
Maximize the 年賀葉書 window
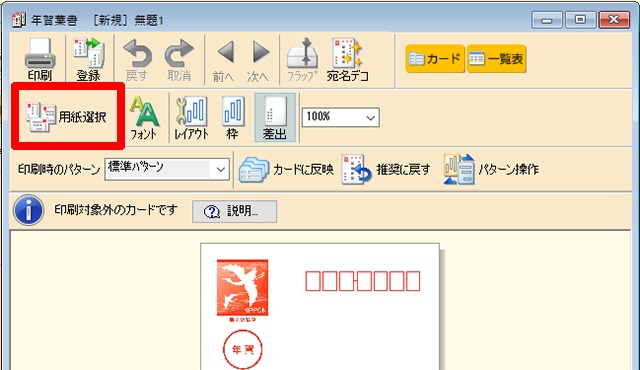(580, 20)
